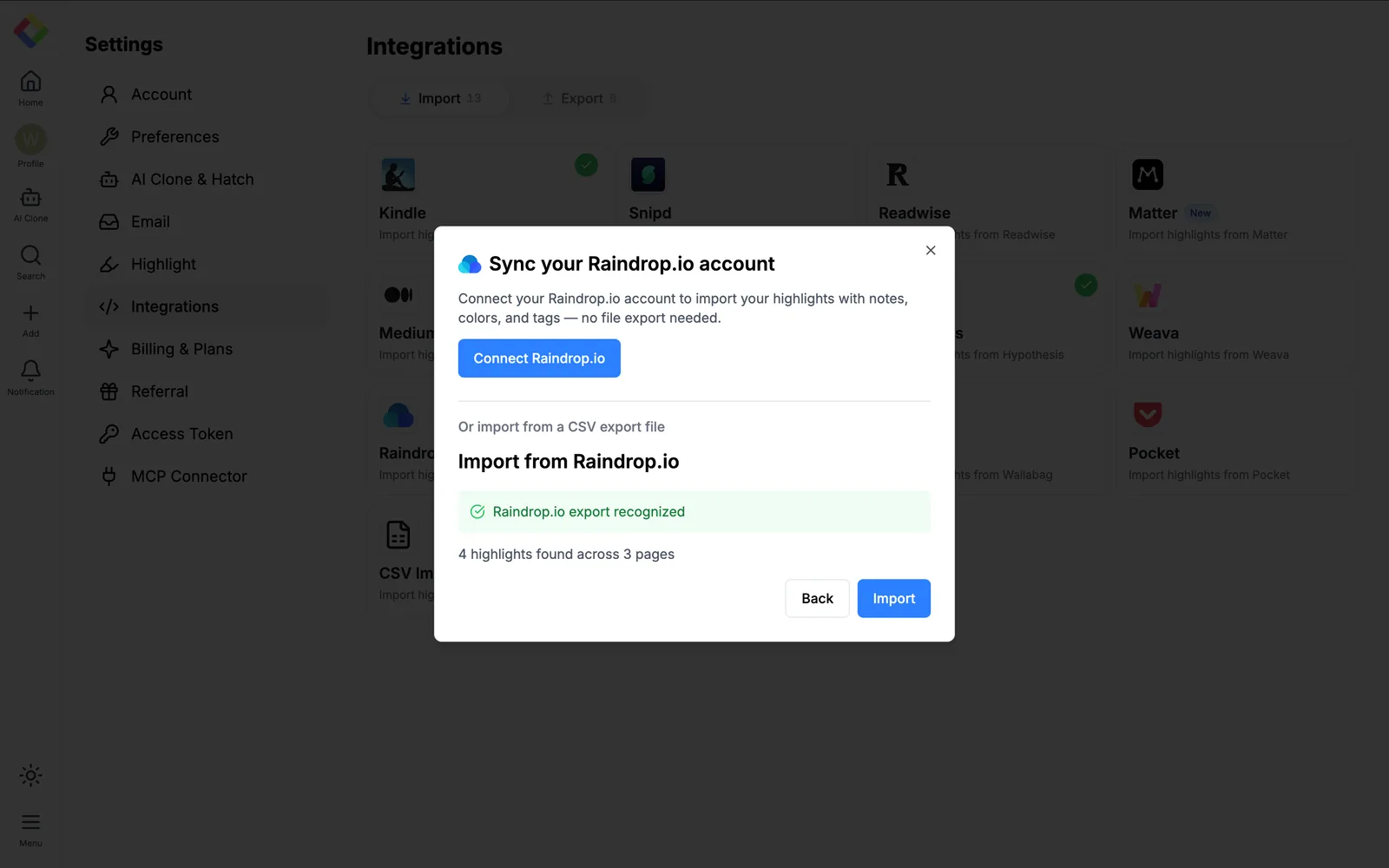Click 'Import highlights from Matter' description
This screenshot has height=868, width=1389.
click(x=1208, y=235)
